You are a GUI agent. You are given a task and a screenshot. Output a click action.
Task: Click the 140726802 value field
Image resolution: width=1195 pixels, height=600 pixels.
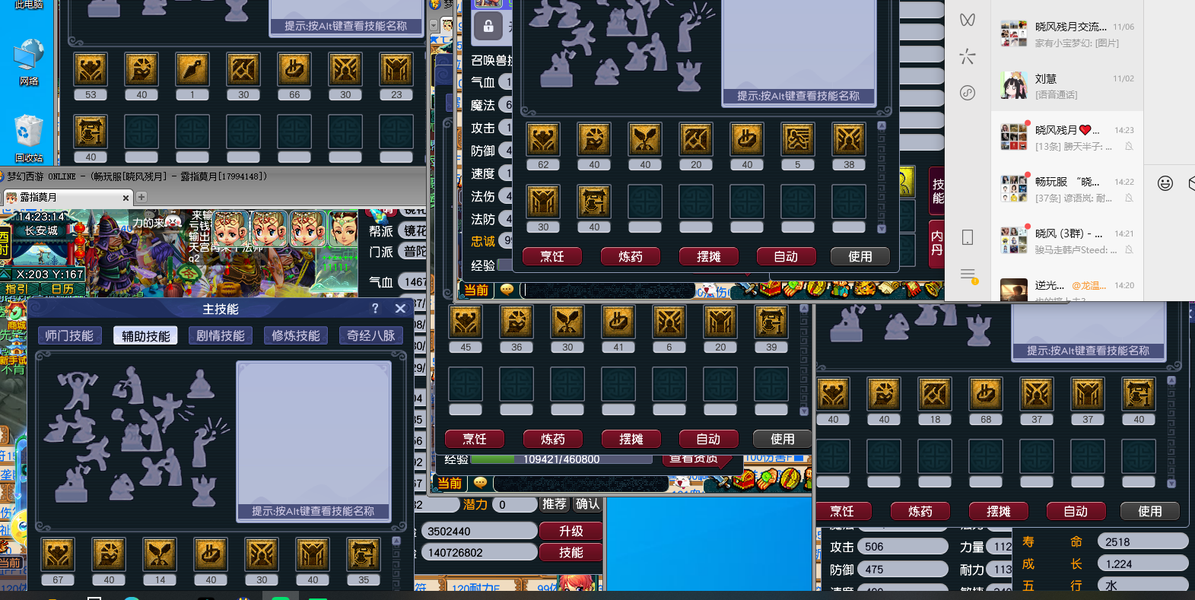pos(480,552)
